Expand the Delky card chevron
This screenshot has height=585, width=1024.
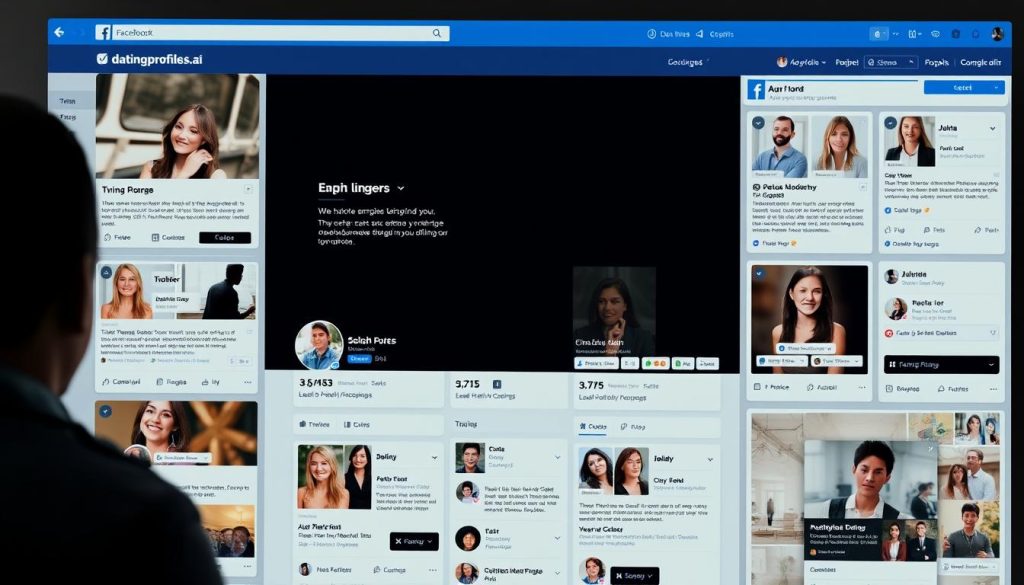[434, 458]
